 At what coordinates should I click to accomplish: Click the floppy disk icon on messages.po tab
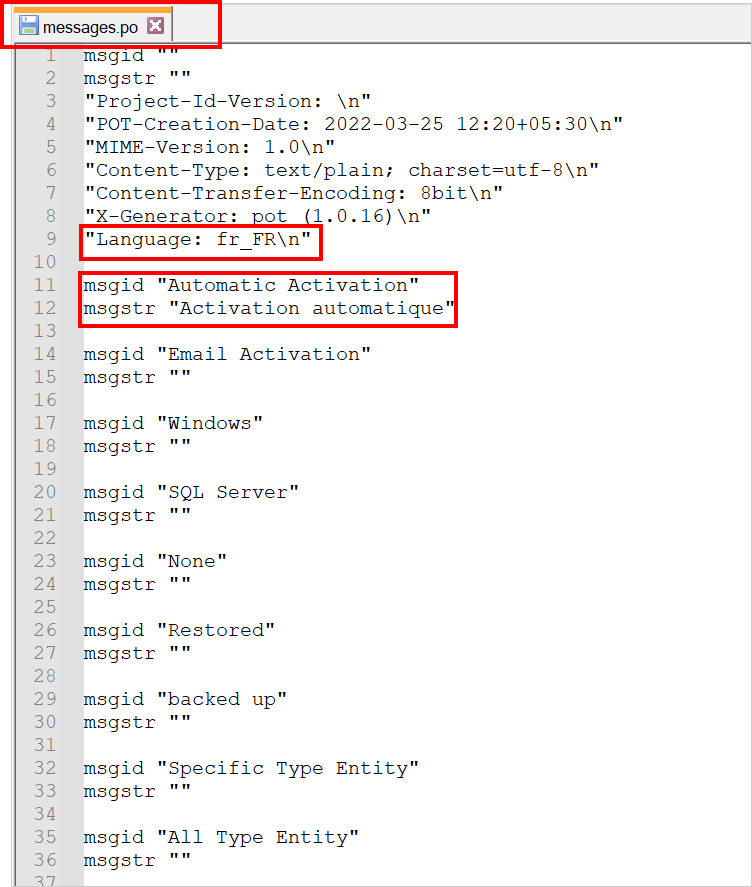[29, 26]
